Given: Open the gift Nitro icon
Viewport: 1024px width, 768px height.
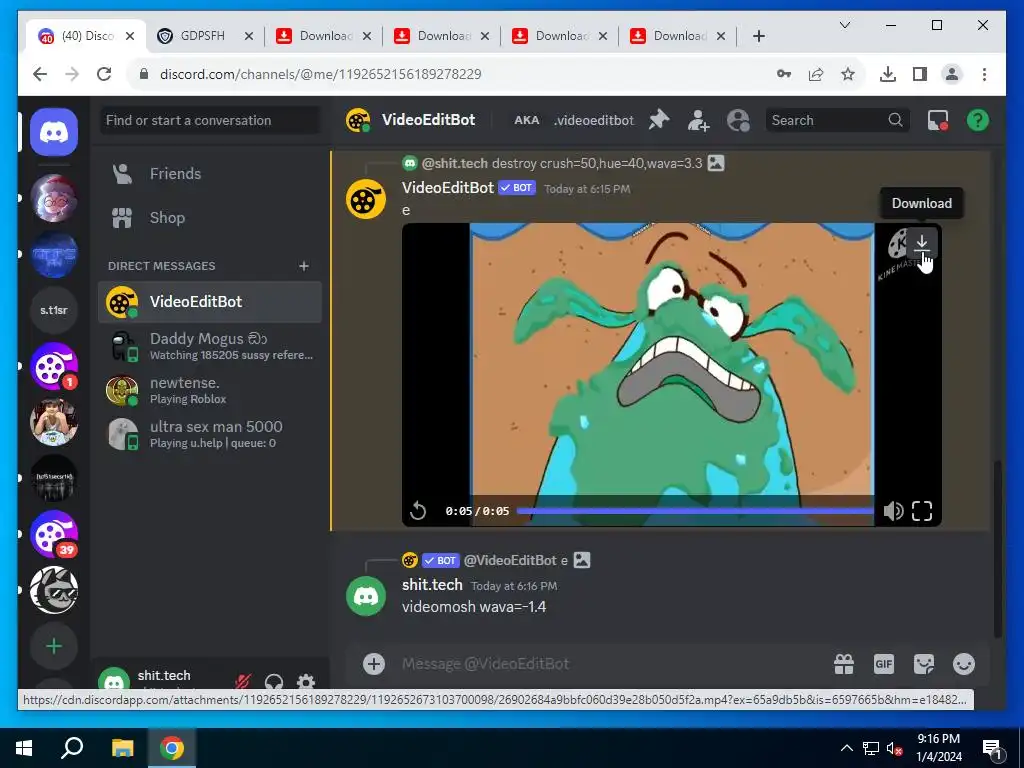Looking at the screenshot, I should point(844,664).
